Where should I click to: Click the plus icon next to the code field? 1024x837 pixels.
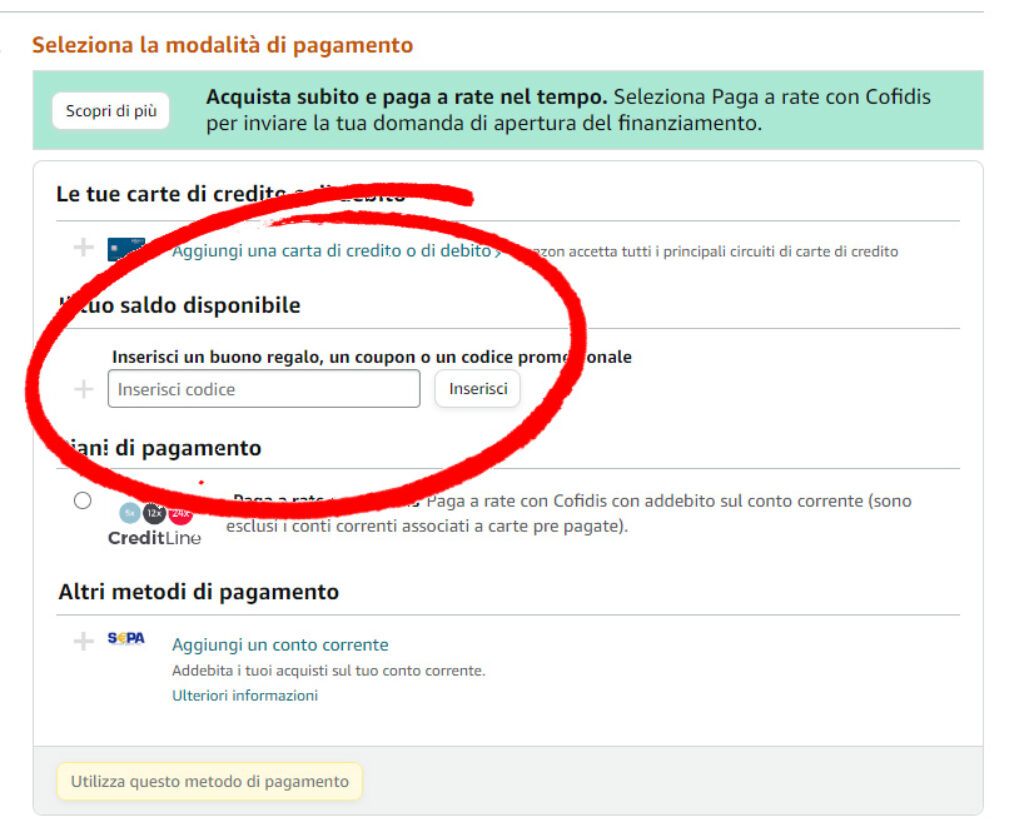(84, 389)
